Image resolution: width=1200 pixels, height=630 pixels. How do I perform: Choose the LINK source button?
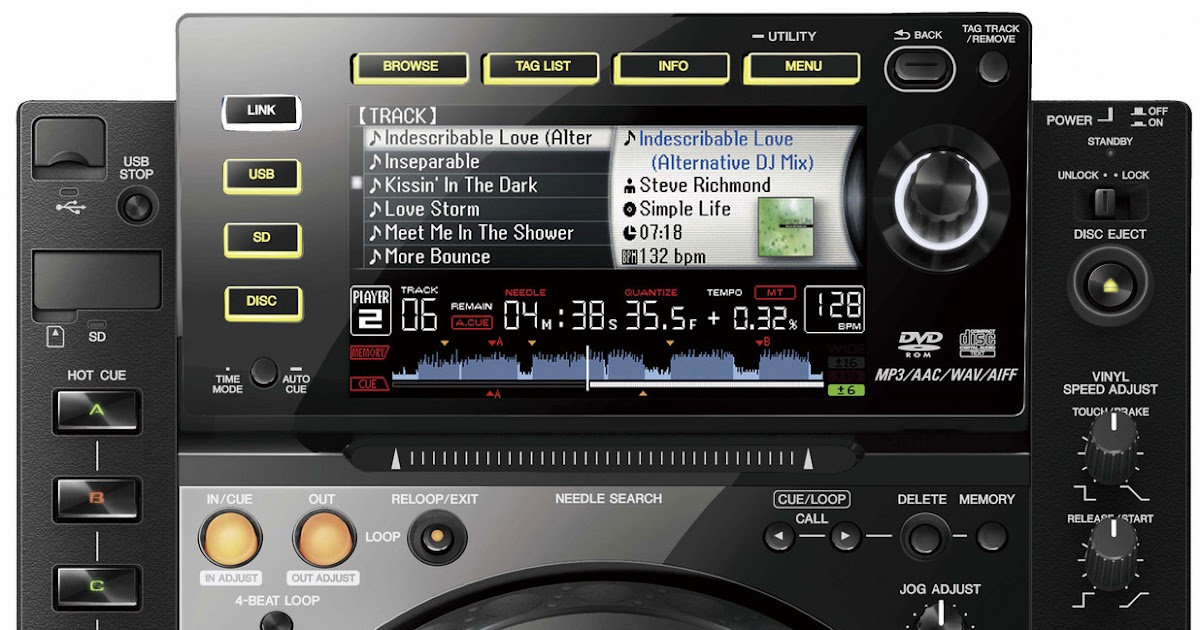(x=261, y=111)
